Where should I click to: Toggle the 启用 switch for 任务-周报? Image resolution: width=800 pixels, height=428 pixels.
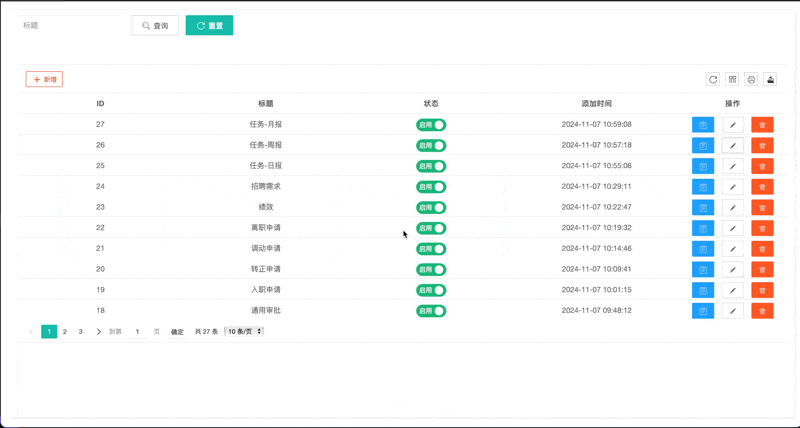pos(431,145)
